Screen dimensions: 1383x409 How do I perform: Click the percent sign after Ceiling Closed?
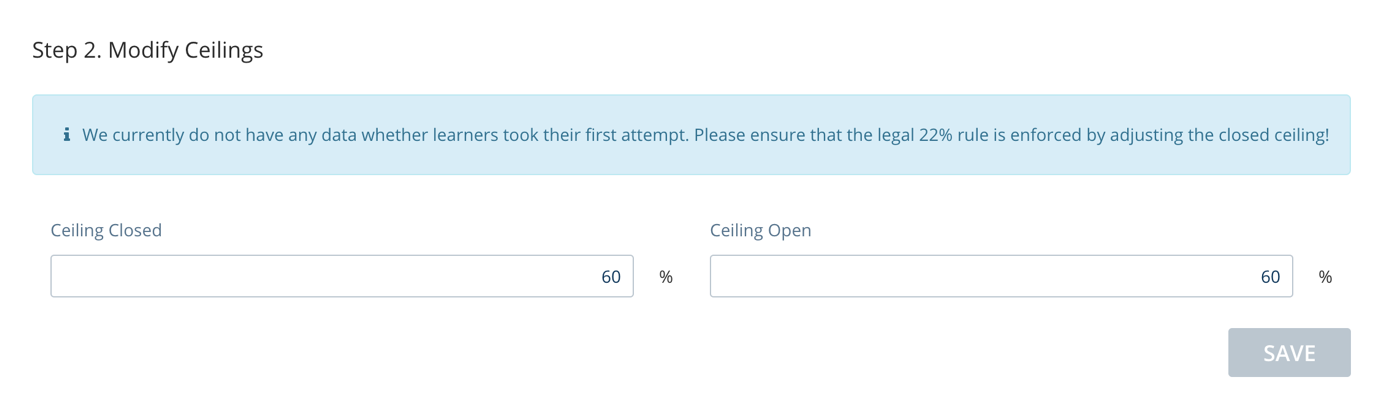[666, 277]
